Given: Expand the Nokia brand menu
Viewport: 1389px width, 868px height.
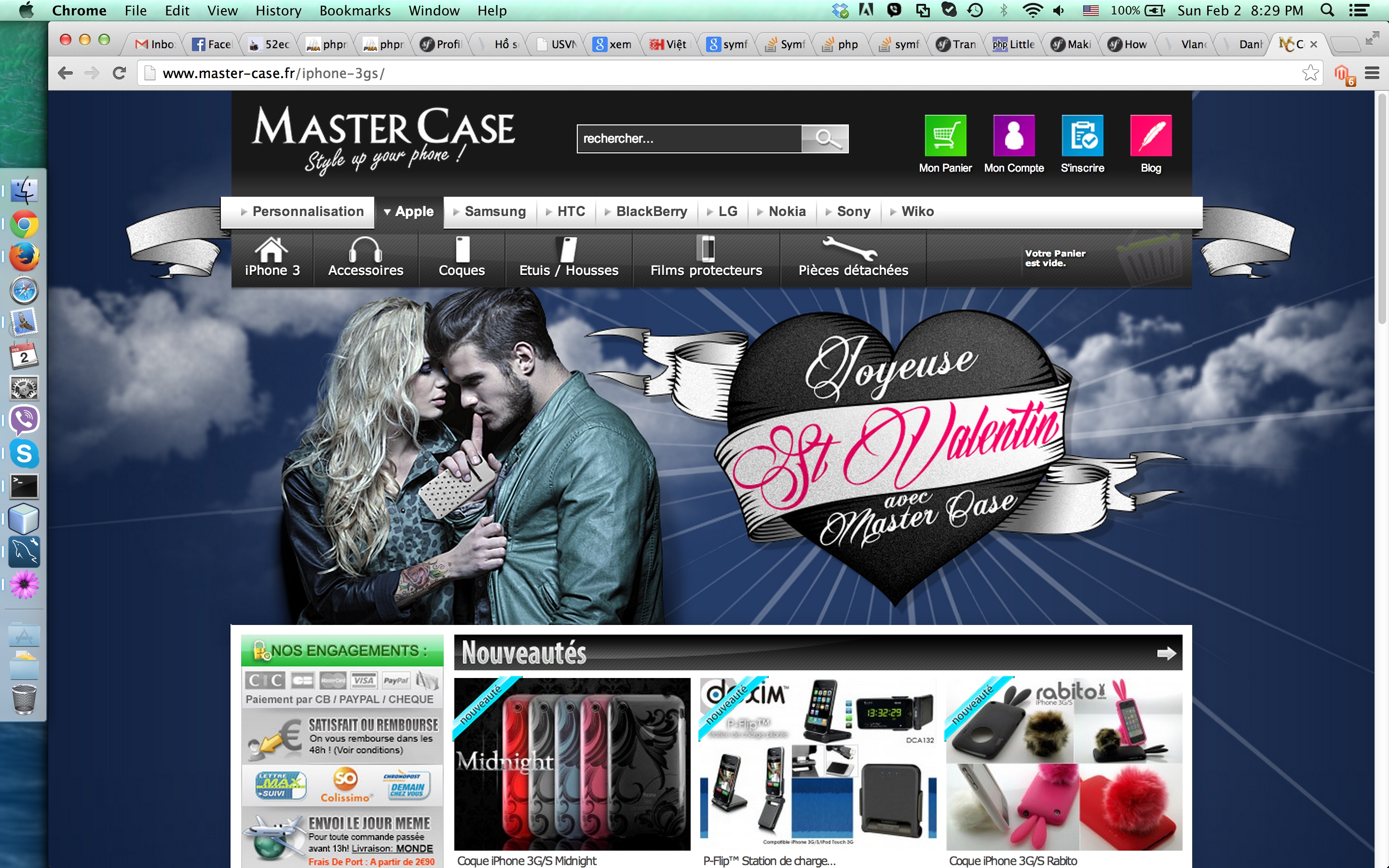Looking at the screenshot, I should 781,211.
